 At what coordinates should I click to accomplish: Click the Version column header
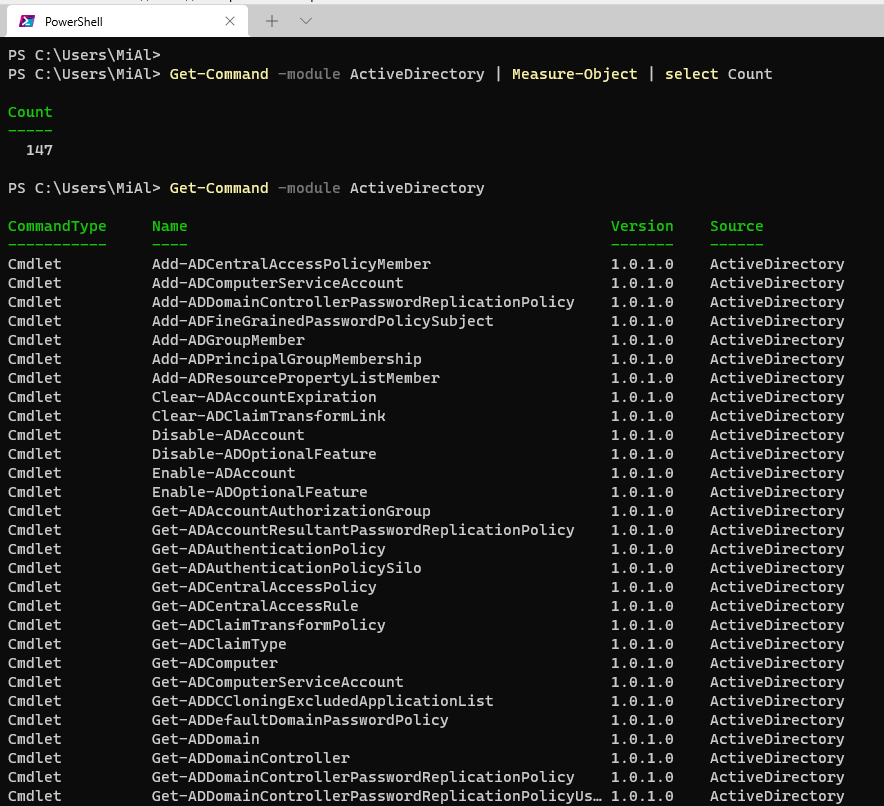642,226
